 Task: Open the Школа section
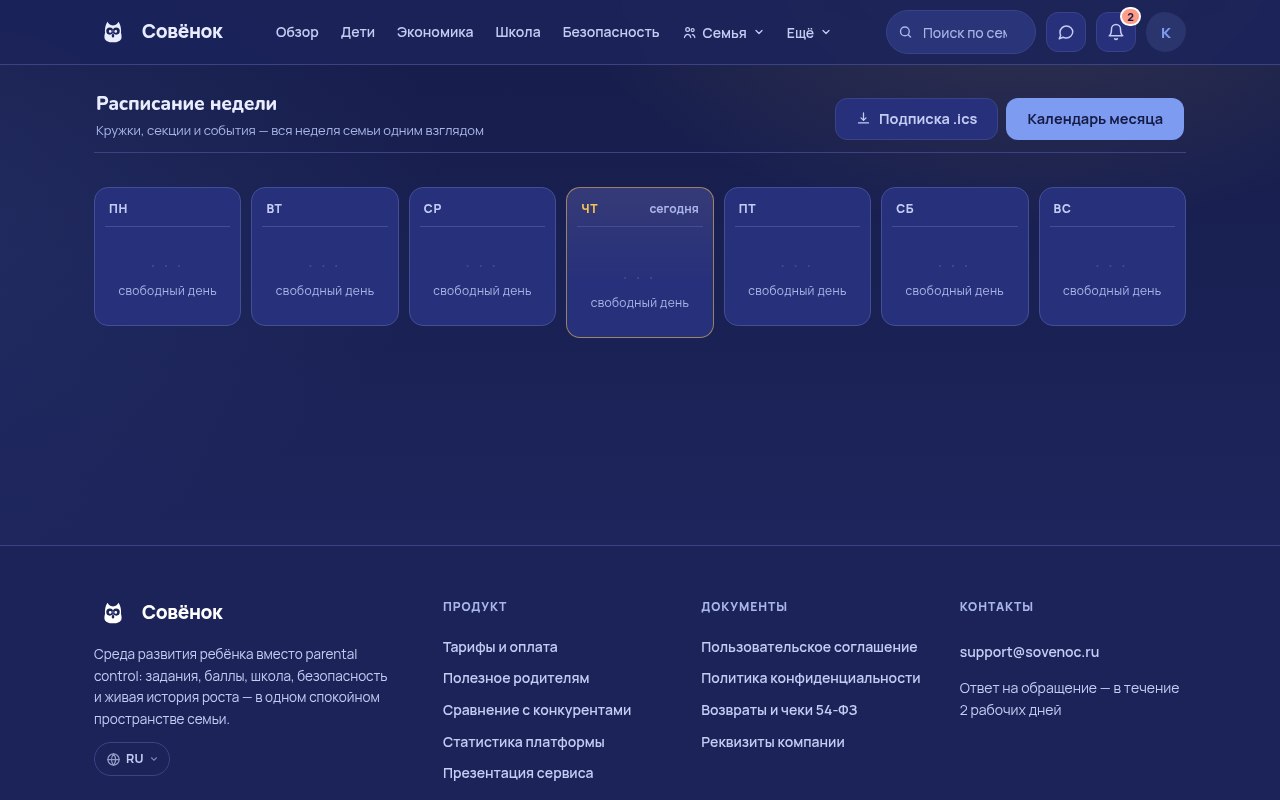coord(518,32)
